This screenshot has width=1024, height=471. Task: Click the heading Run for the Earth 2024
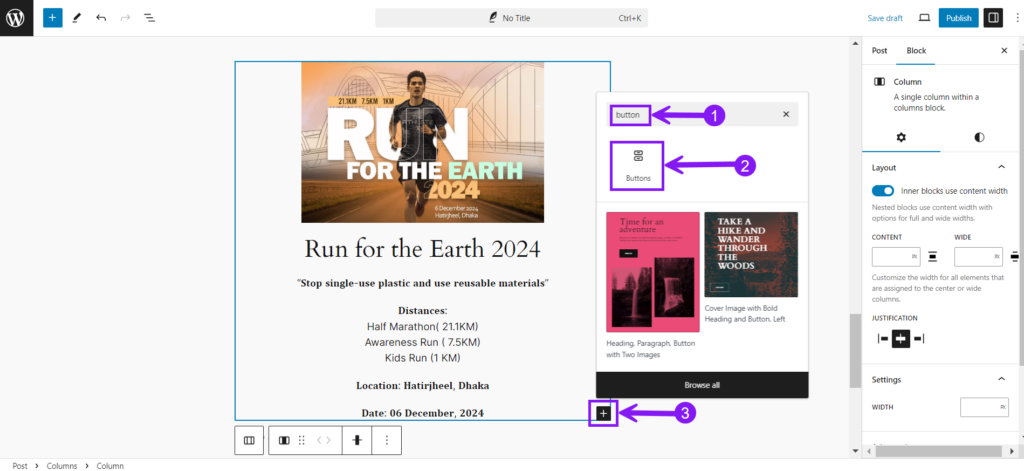(x=423, y=249)
